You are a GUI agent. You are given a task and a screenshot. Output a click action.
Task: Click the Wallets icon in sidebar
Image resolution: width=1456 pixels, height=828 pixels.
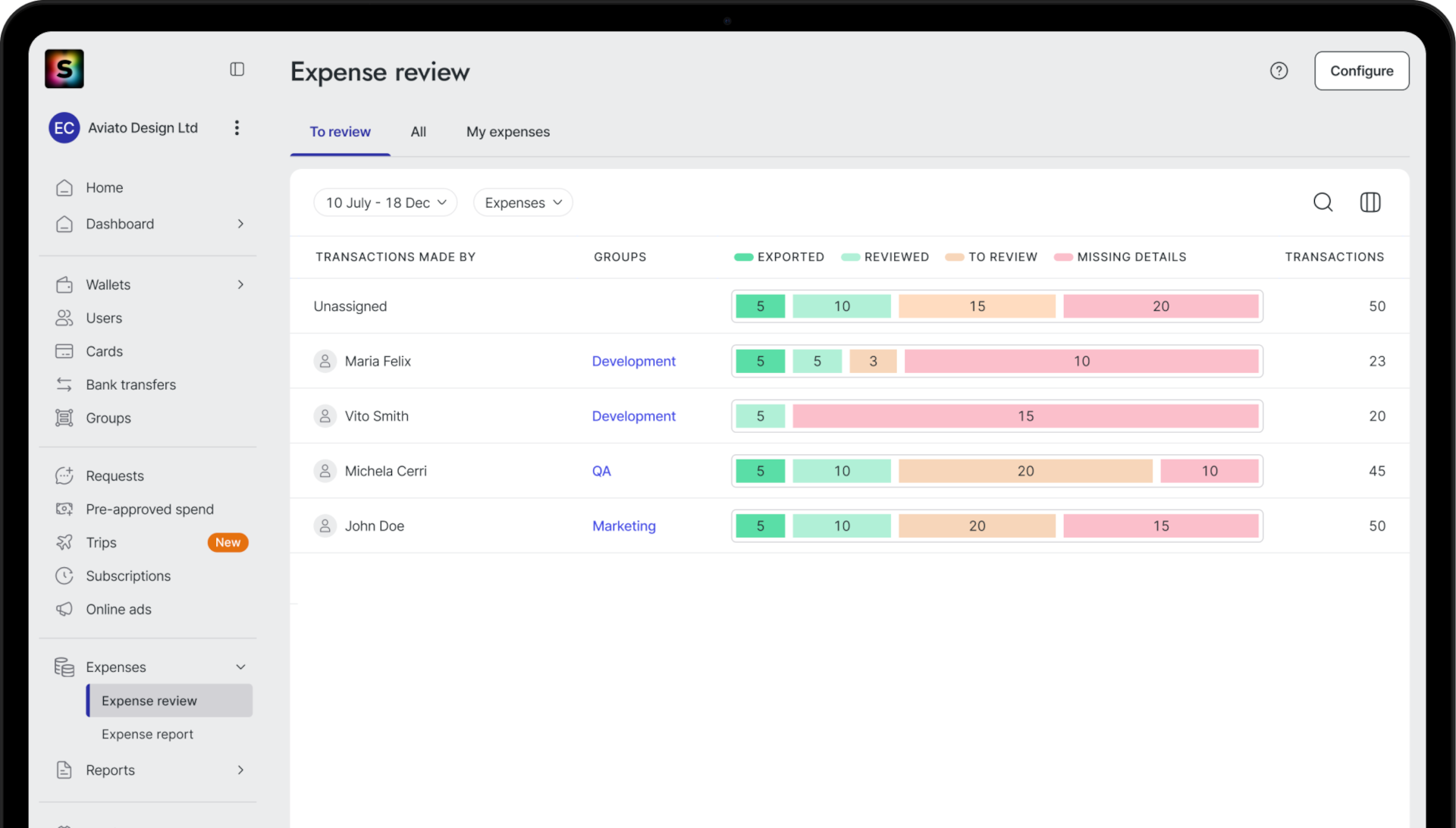pyautogui.click(x=64, y=284)
